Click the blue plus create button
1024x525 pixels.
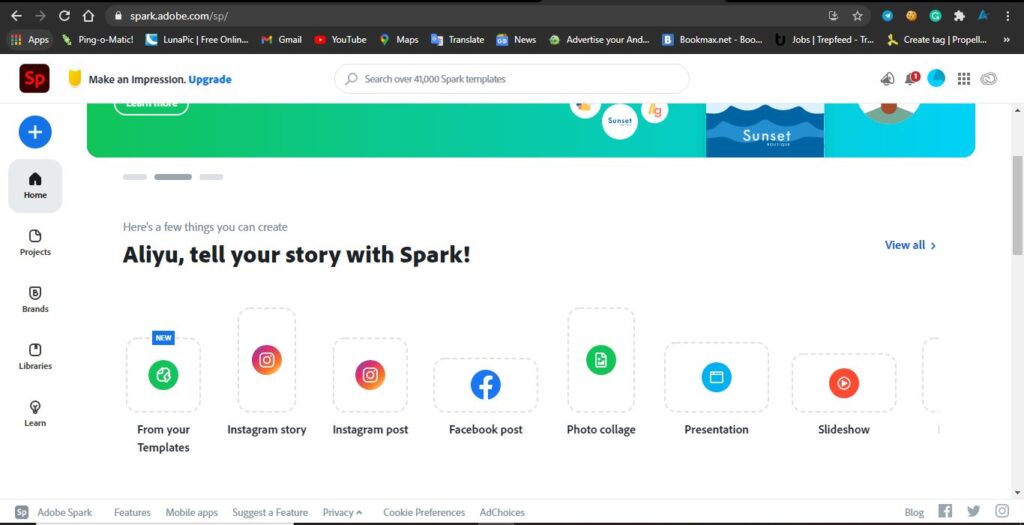coord(35,132)
